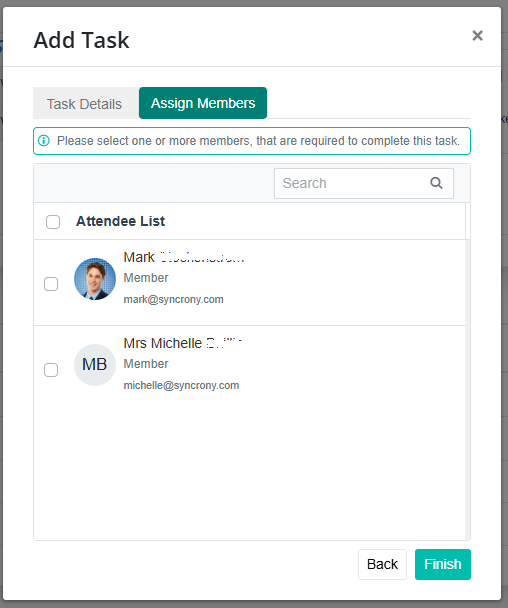Close the Add Task dialog
The height and width of the screenshot is (608, 508).
click(x=477, y=36)
